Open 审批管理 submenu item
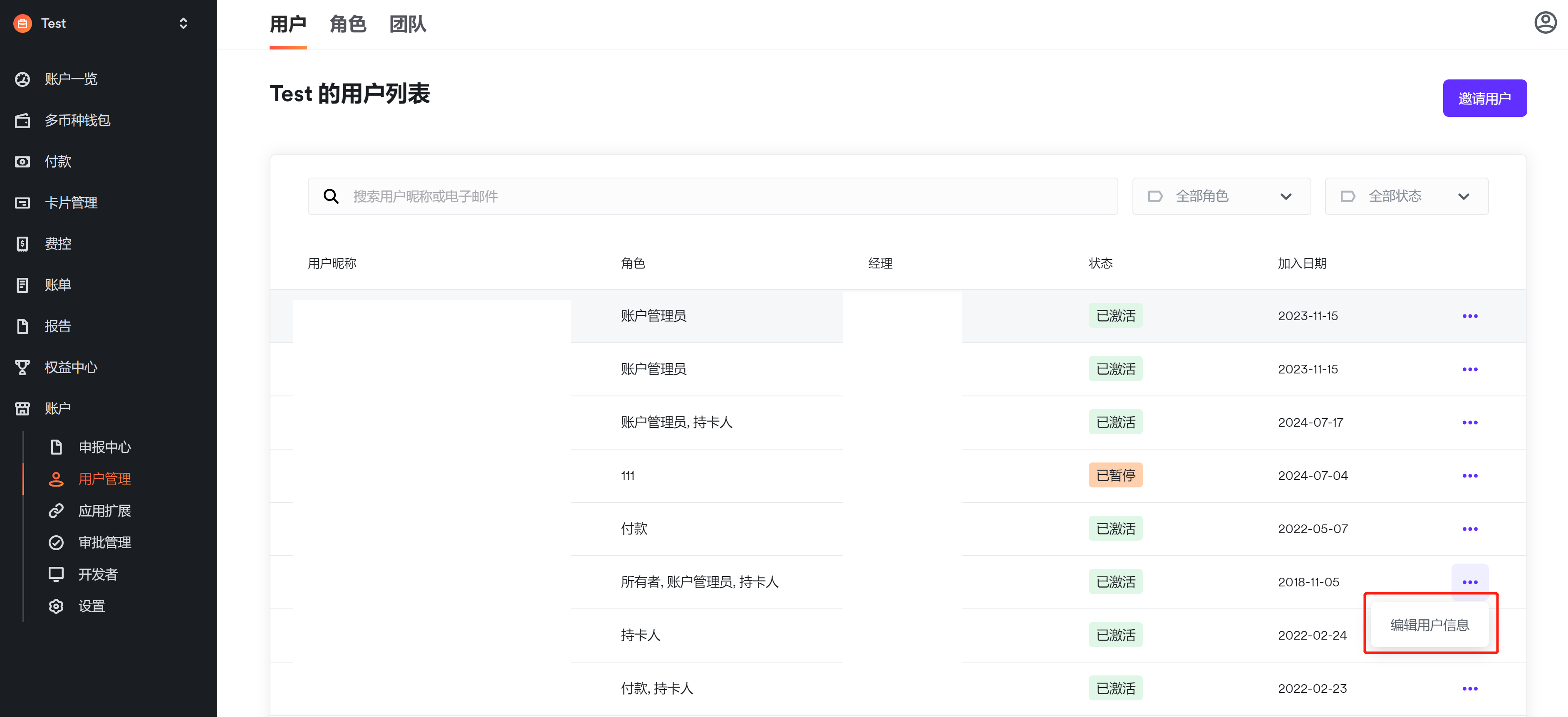Viewport: 1568px width, 717px height. [x=105, y=542]
